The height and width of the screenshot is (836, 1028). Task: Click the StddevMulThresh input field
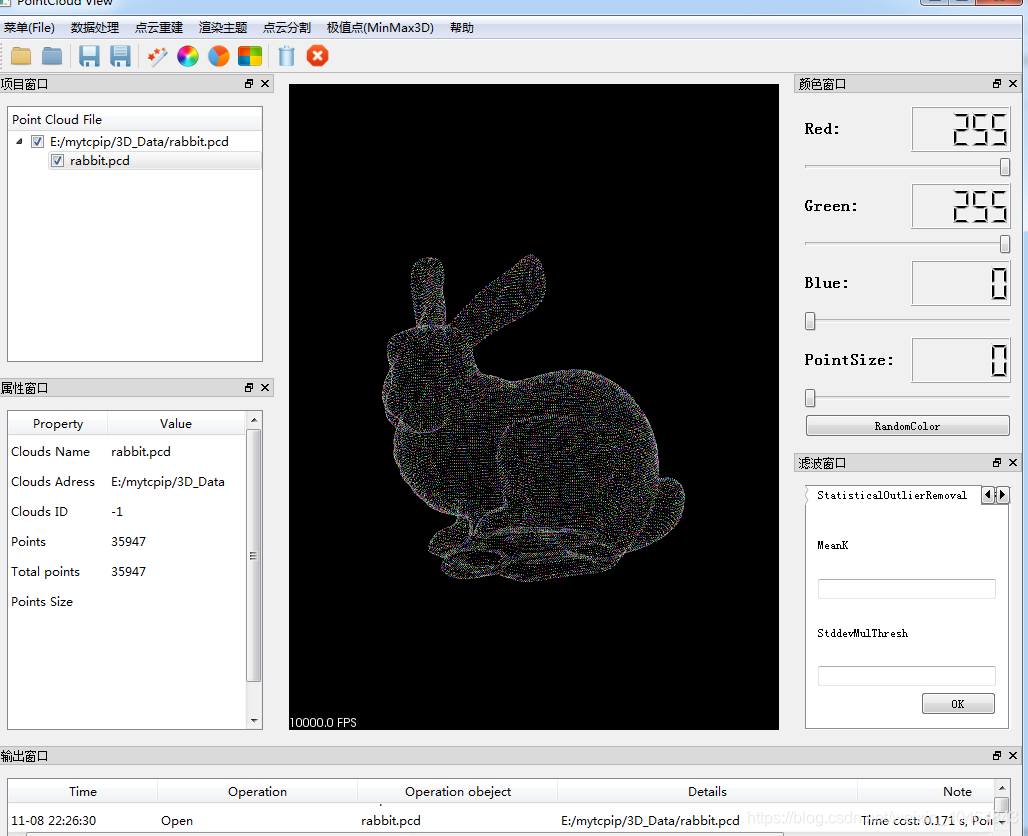tap(907, 676)
